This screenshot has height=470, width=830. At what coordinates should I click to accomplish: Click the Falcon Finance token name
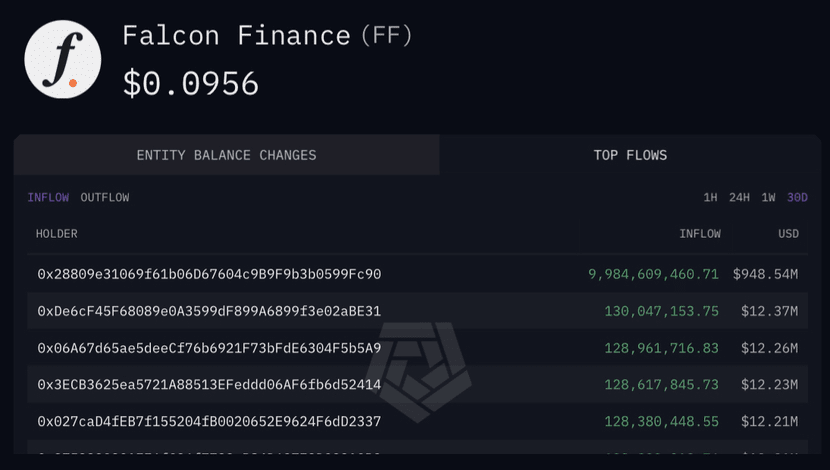(x=236, y=37)
